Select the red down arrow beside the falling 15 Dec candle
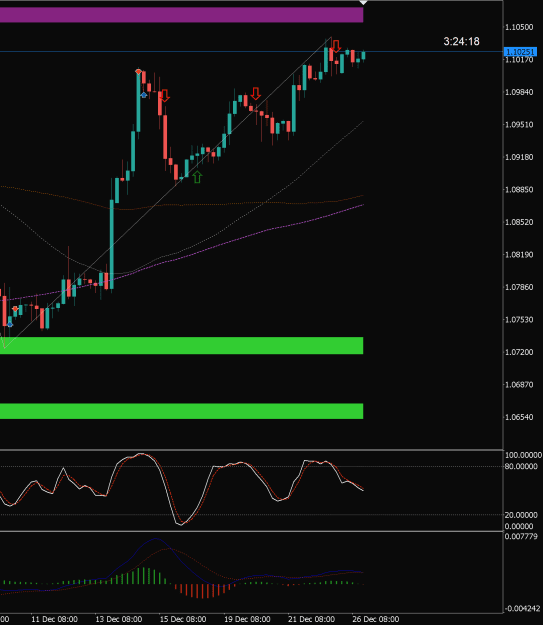This screenshot has width=543, height=625. [x=164, y=96]
